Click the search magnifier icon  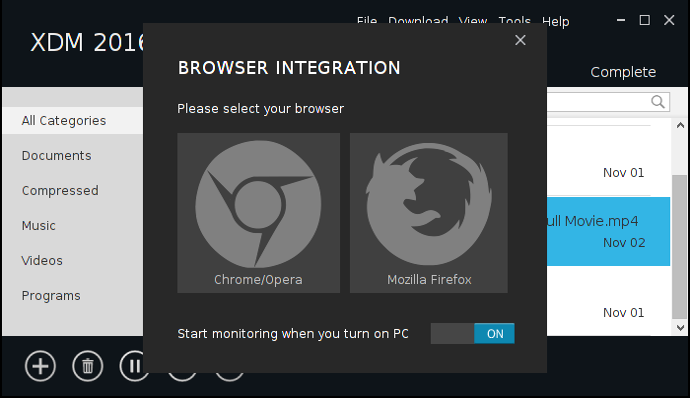pos(658,102)
